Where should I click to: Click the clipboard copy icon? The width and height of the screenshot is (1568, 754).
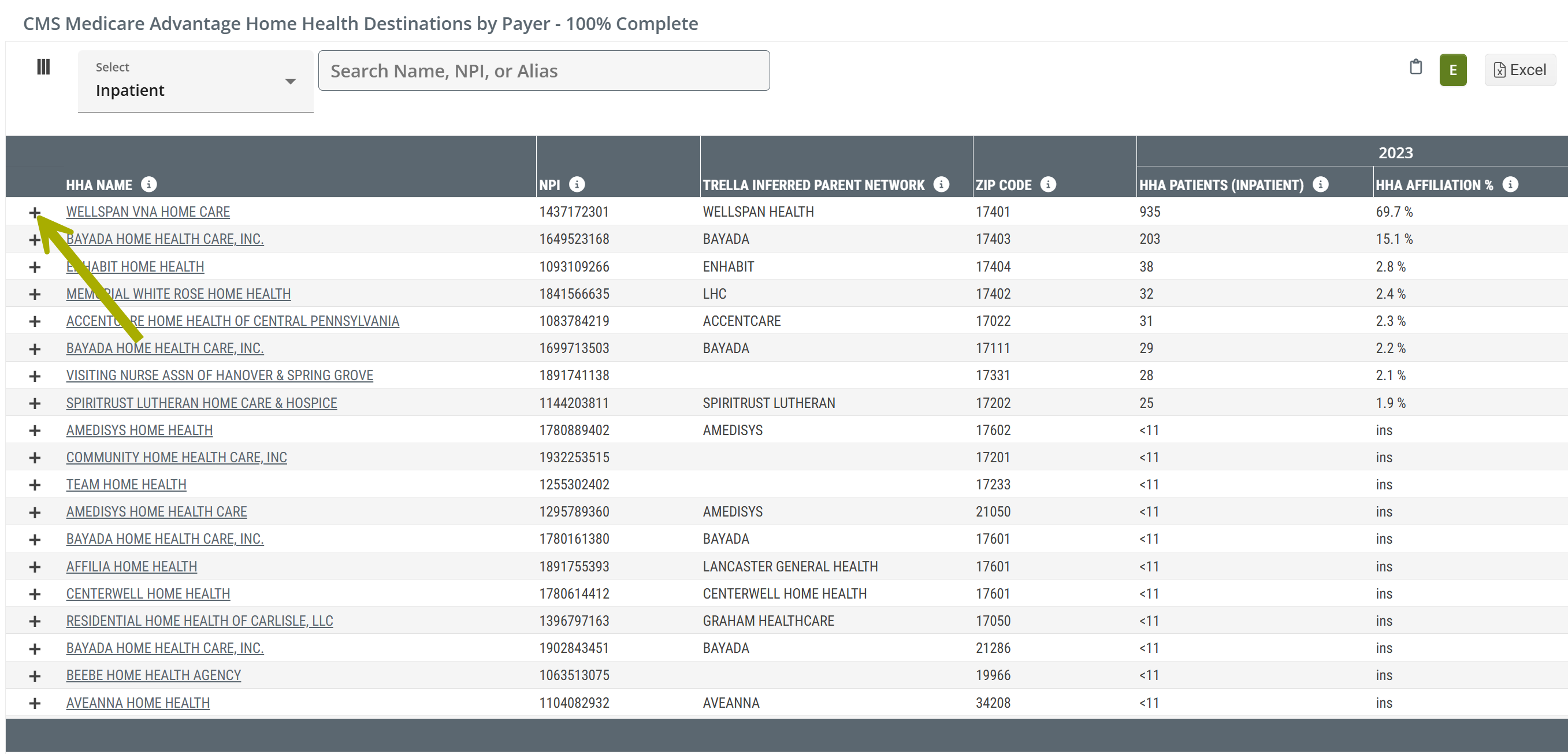[1416, 68]
